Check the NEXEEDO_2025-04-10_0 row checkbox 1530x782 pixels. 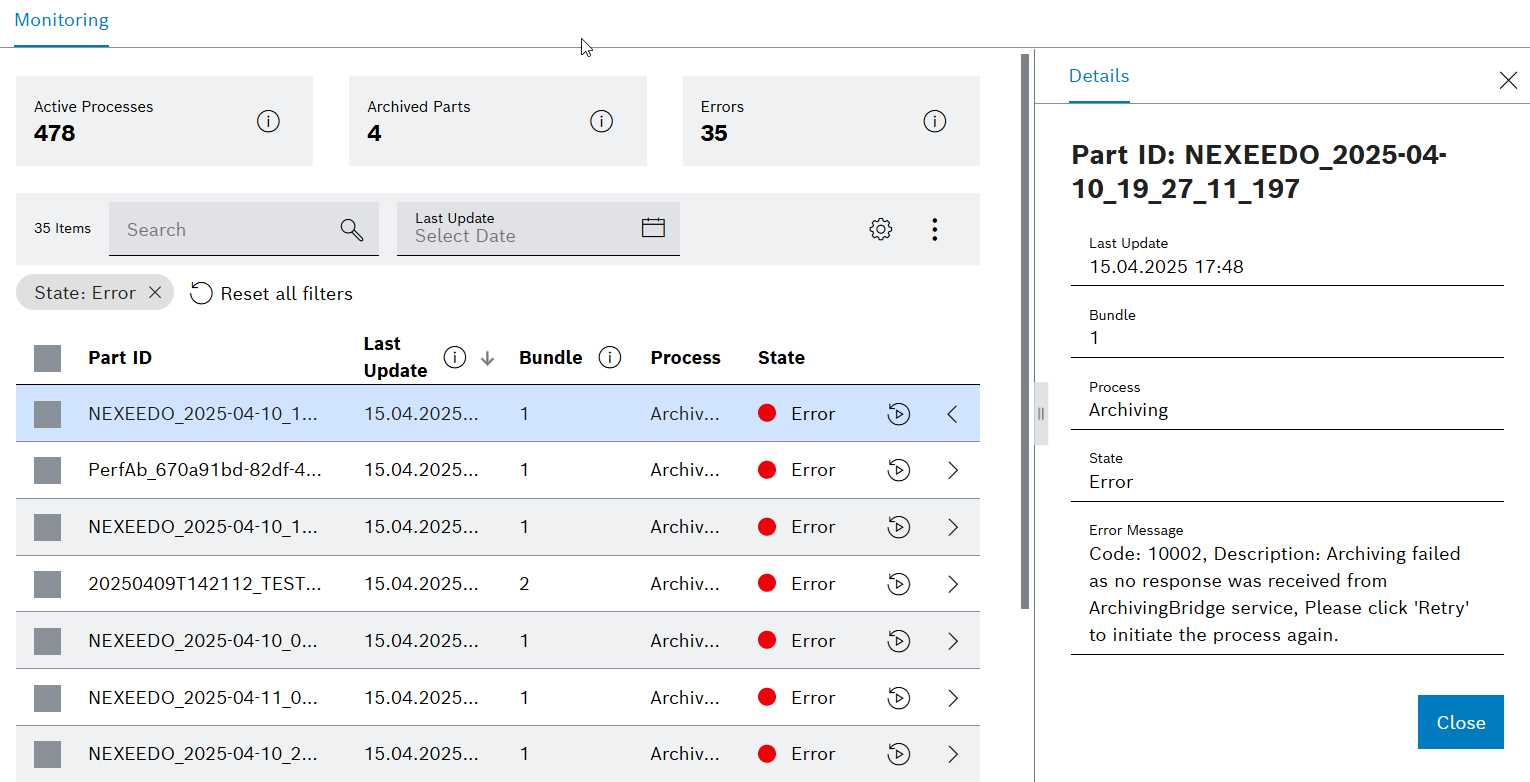coord(47,641)
